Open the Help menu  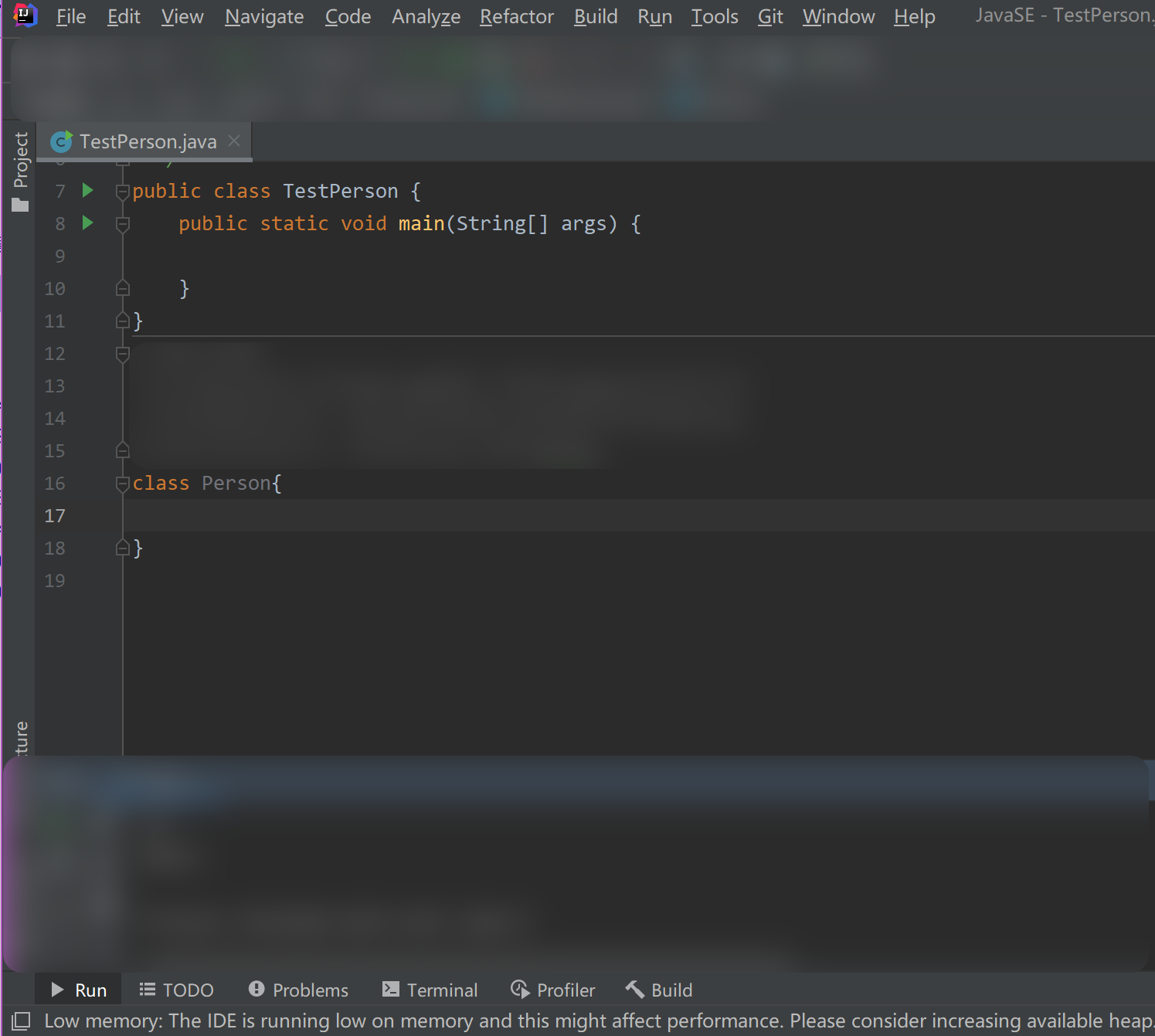click(x=915, y=16)
